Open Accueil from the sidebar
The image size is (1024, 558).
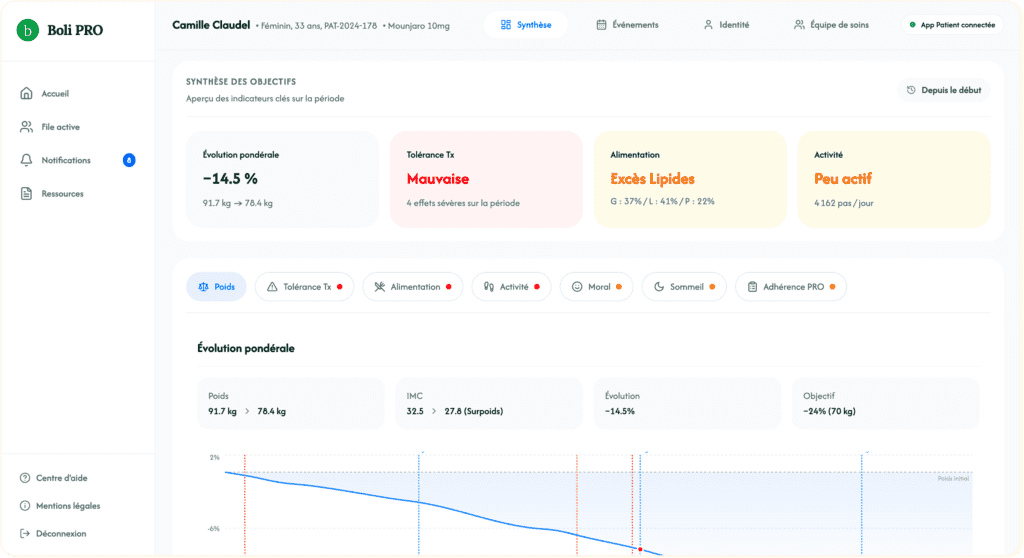coord(54,94)
